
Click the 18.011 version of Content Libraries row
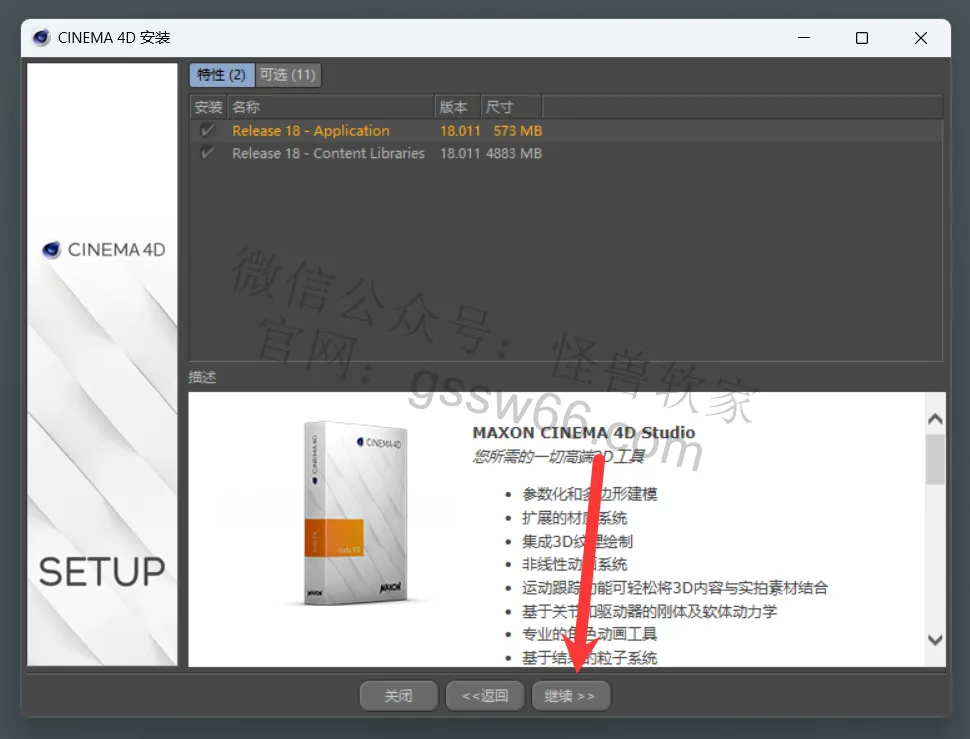[x=460, y=153]
